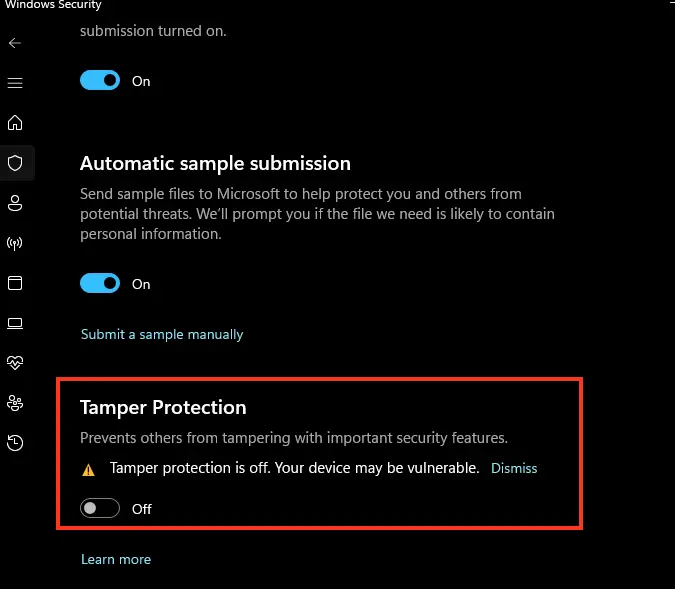Viewport: 675px width, 589px height.
Task: Click the Submit a sample manually link
Action: pyautogui.click(x=162, y=334)
